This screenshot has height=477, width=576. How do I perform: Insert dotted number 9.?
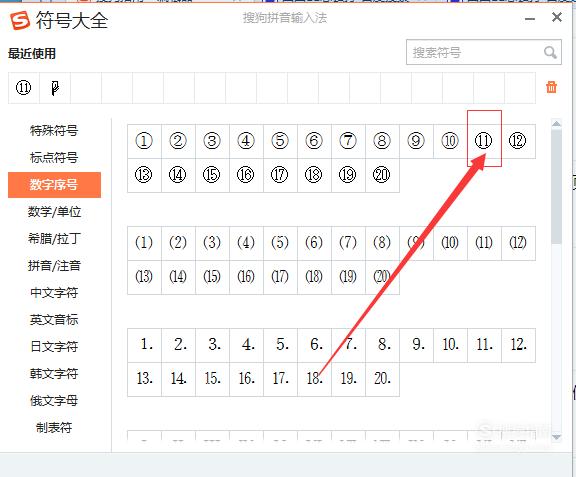point(416,345)
